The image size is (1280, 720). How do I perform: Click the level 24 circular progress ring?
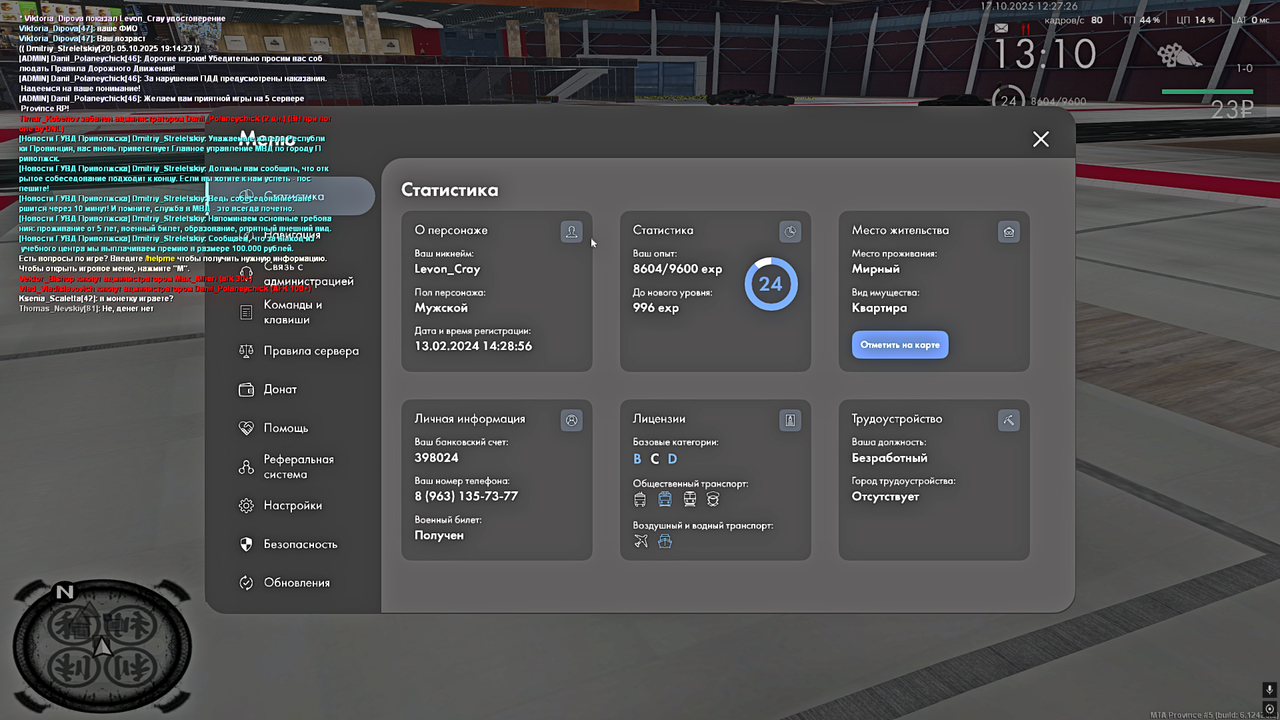tap(770, 284)
